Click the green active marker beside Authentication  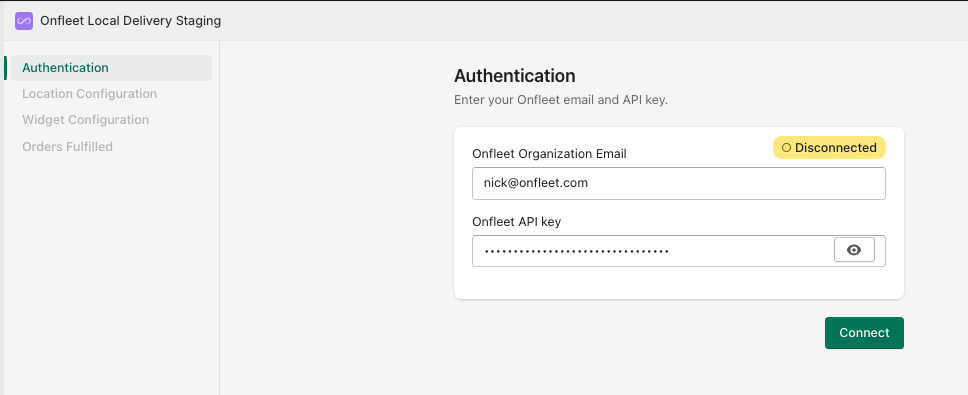click(5, 68)
